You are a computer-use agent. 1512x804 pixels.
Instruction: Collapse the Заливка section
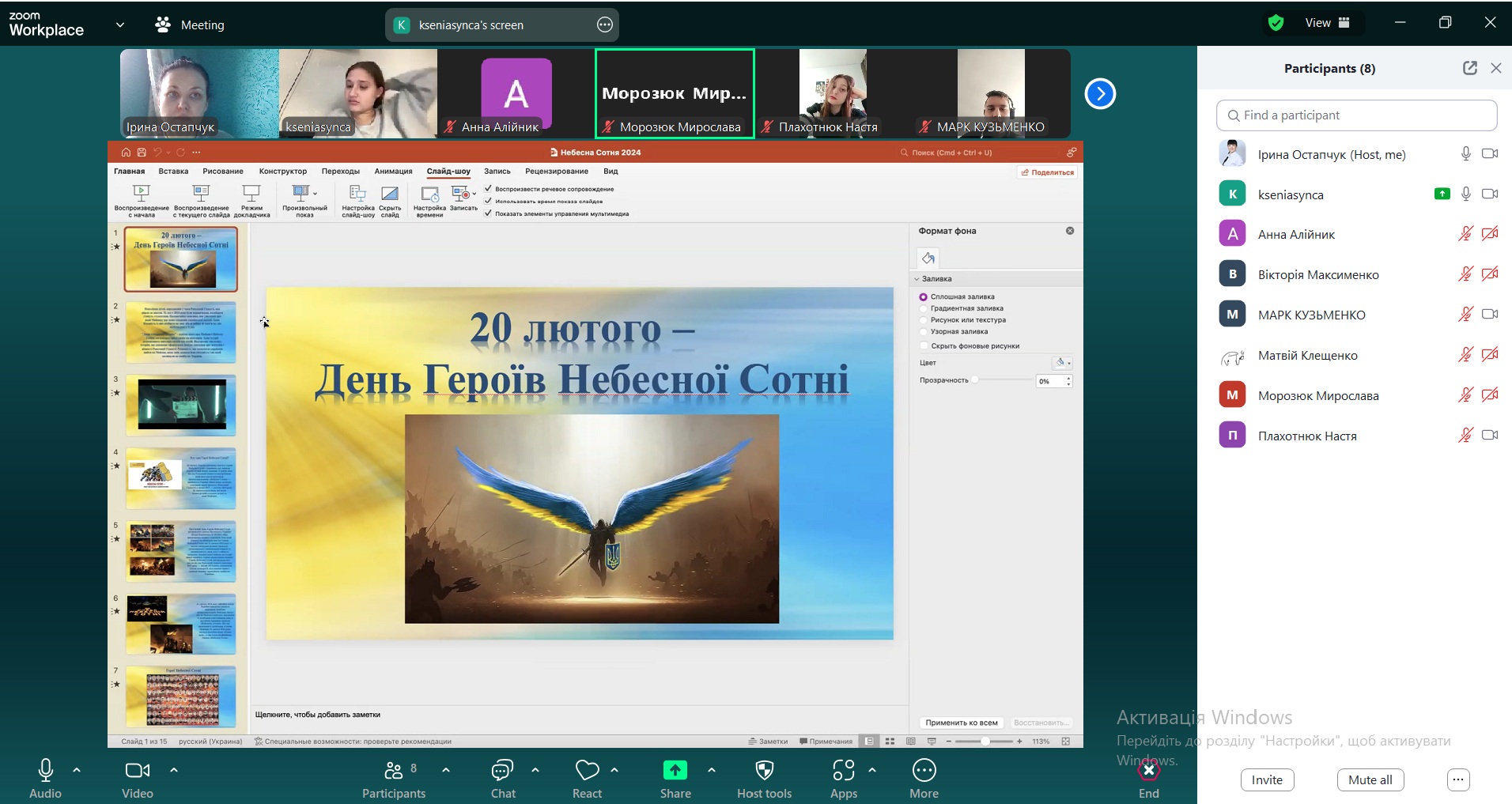pos(917,279)
